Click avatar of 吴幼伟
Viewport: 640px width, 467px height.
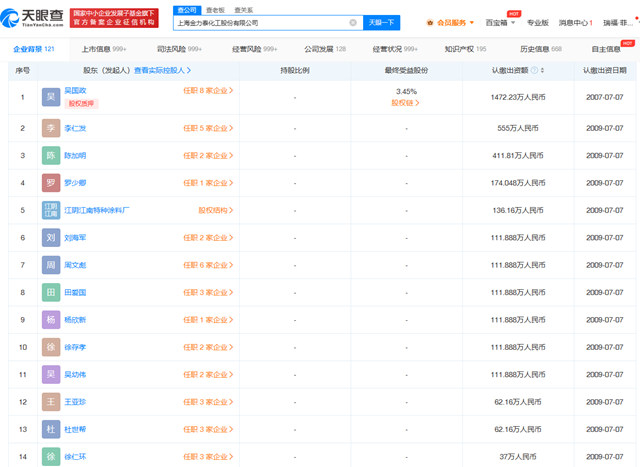coord(51,374)
